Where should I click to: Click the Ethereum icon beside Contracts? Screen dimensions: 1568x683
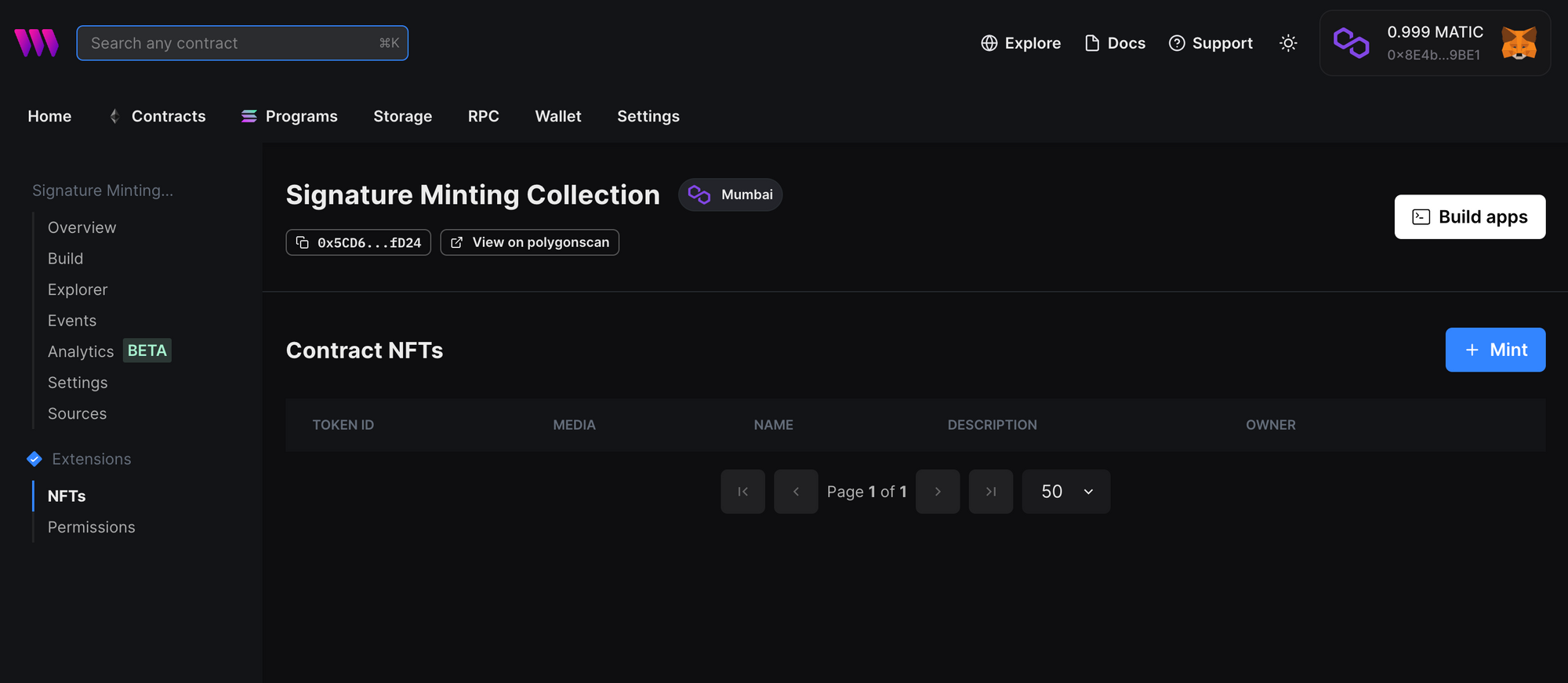[114, 116]
